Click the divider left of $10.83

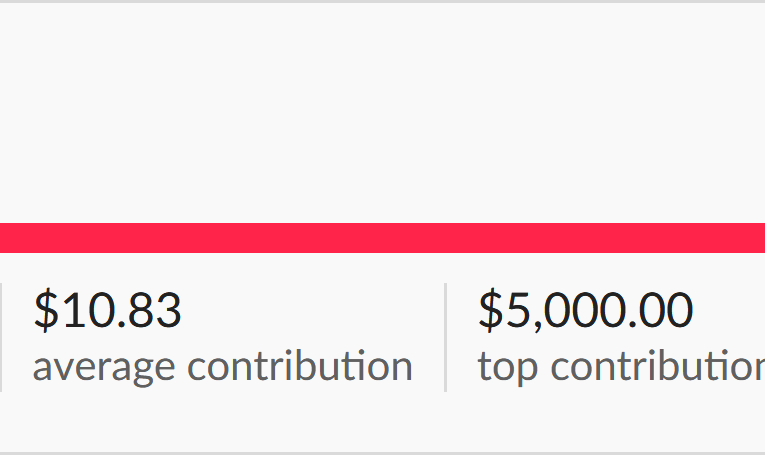(x=1, y=337)
